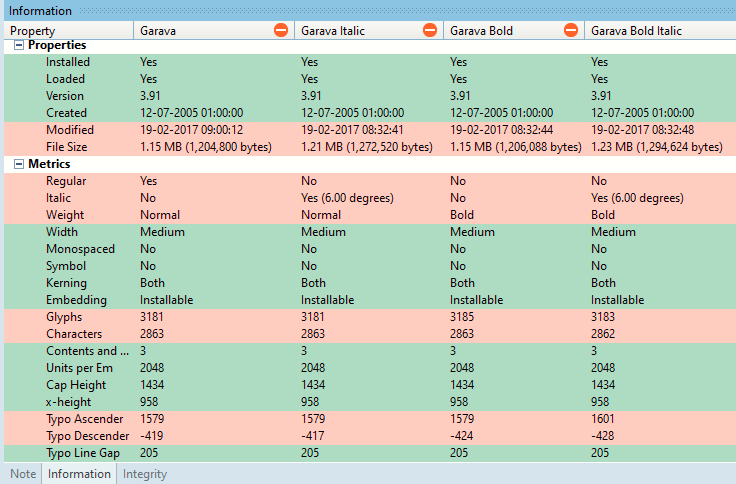Image resolution: width=736 pixels, height=484 pixels.
Task: Open the Integrity tab
Action: [145, 474]
